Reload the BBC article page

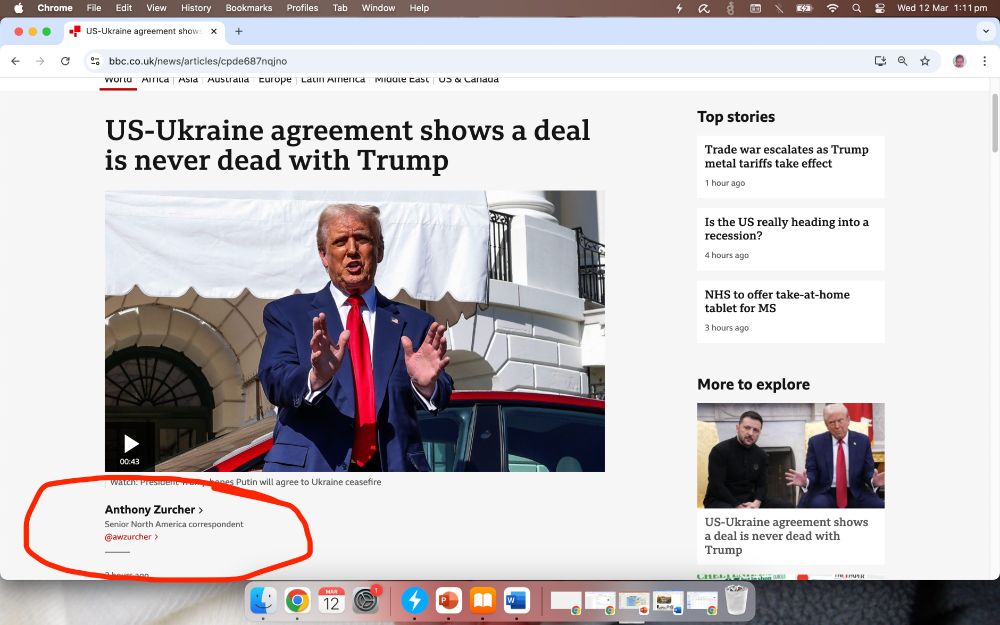tap(65, 61)
